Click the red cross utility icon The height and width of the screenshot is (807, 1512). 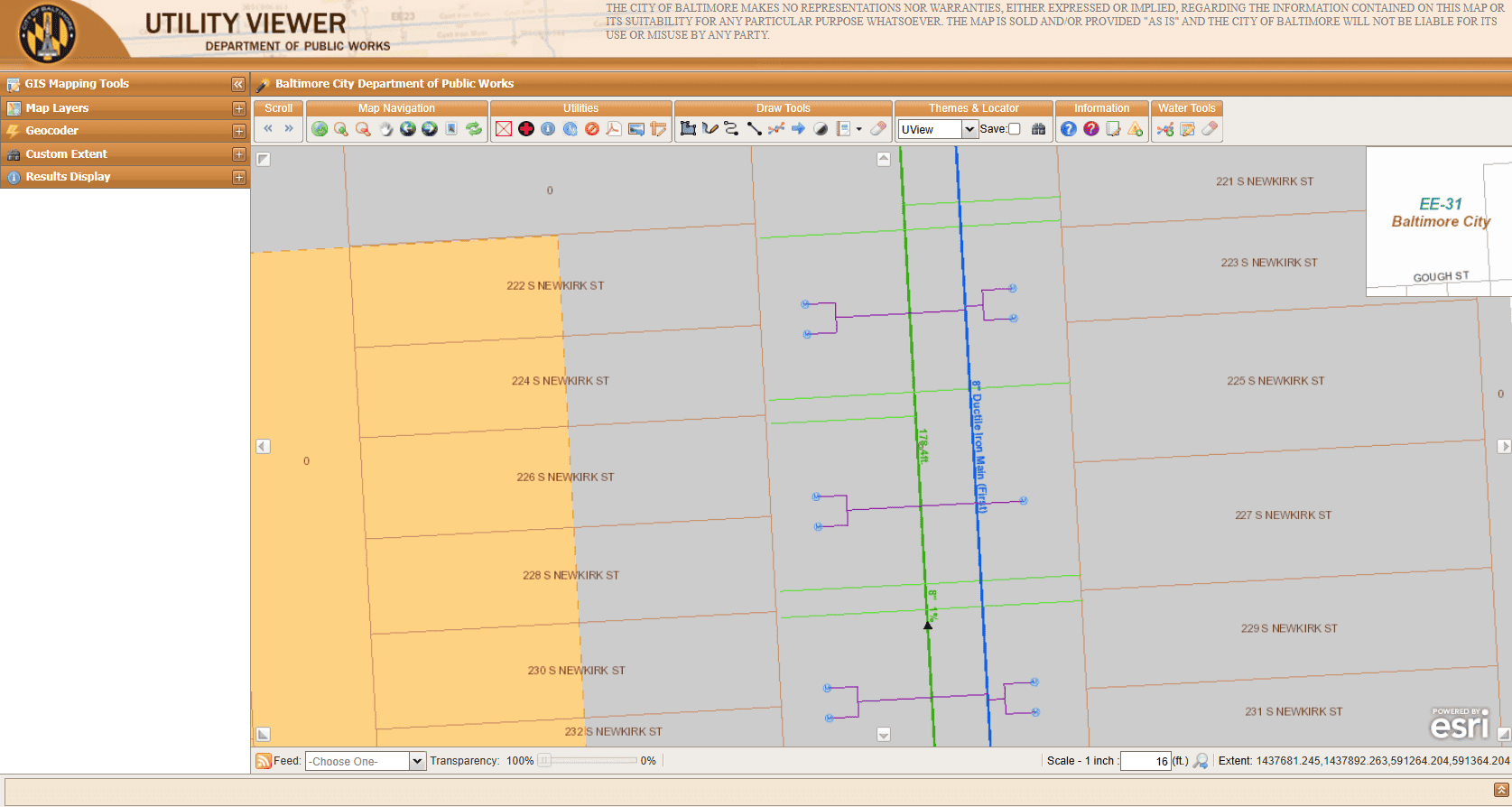click(x=526, y=129)
